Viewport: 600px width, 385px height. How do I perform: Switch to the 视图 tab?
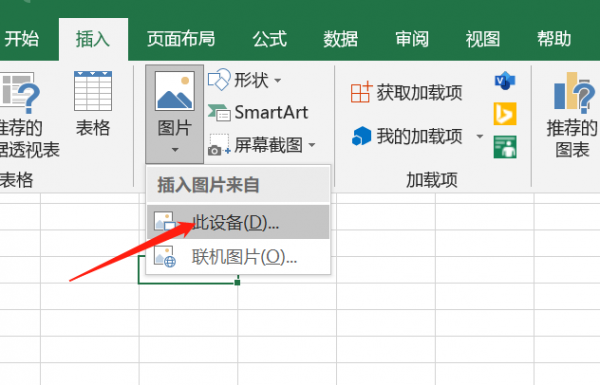pos(483,39)
